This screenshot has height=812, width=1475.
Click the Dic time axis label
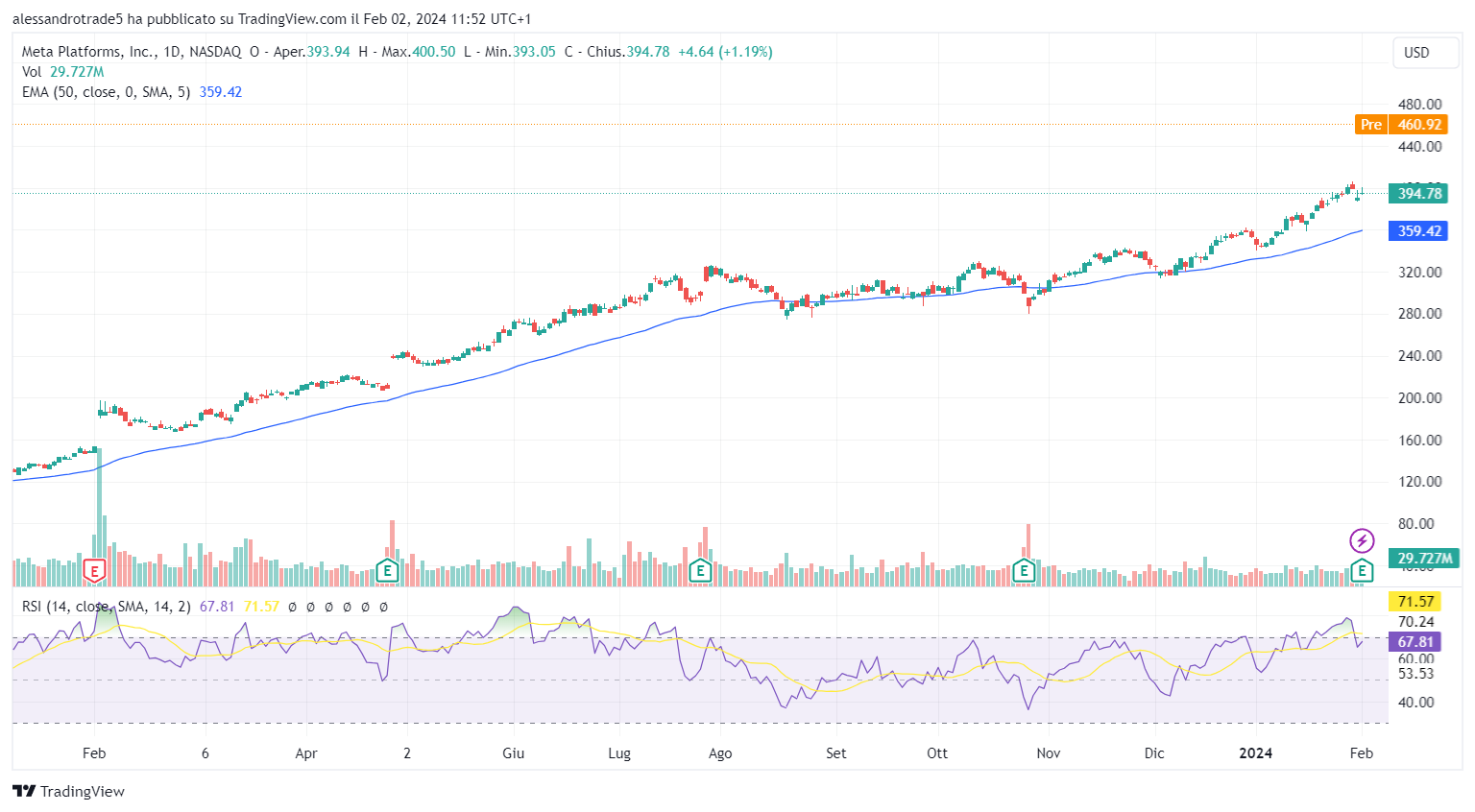[x=1154, y=753]
